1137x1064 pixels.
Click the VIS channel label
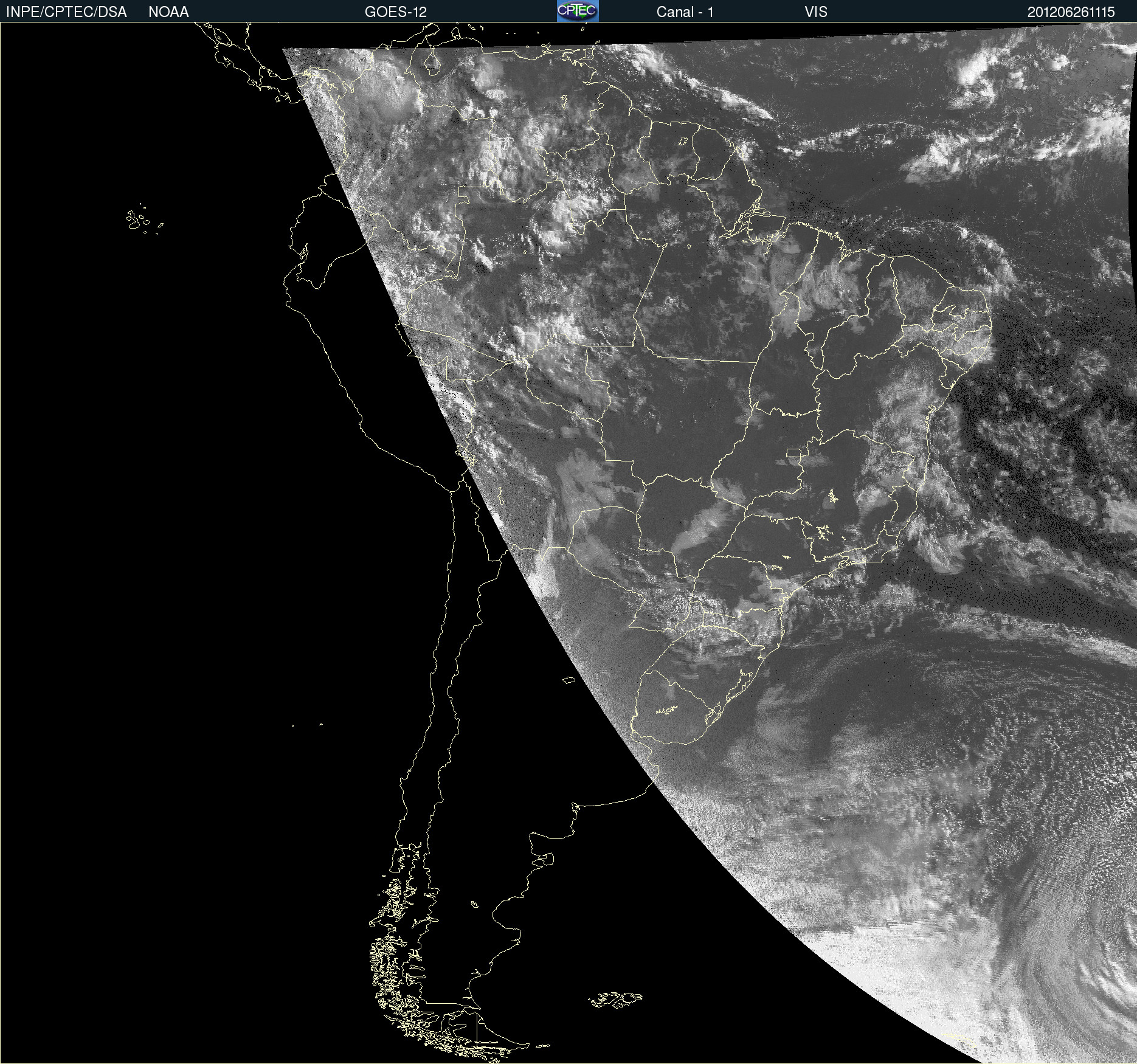coord(816,12)
